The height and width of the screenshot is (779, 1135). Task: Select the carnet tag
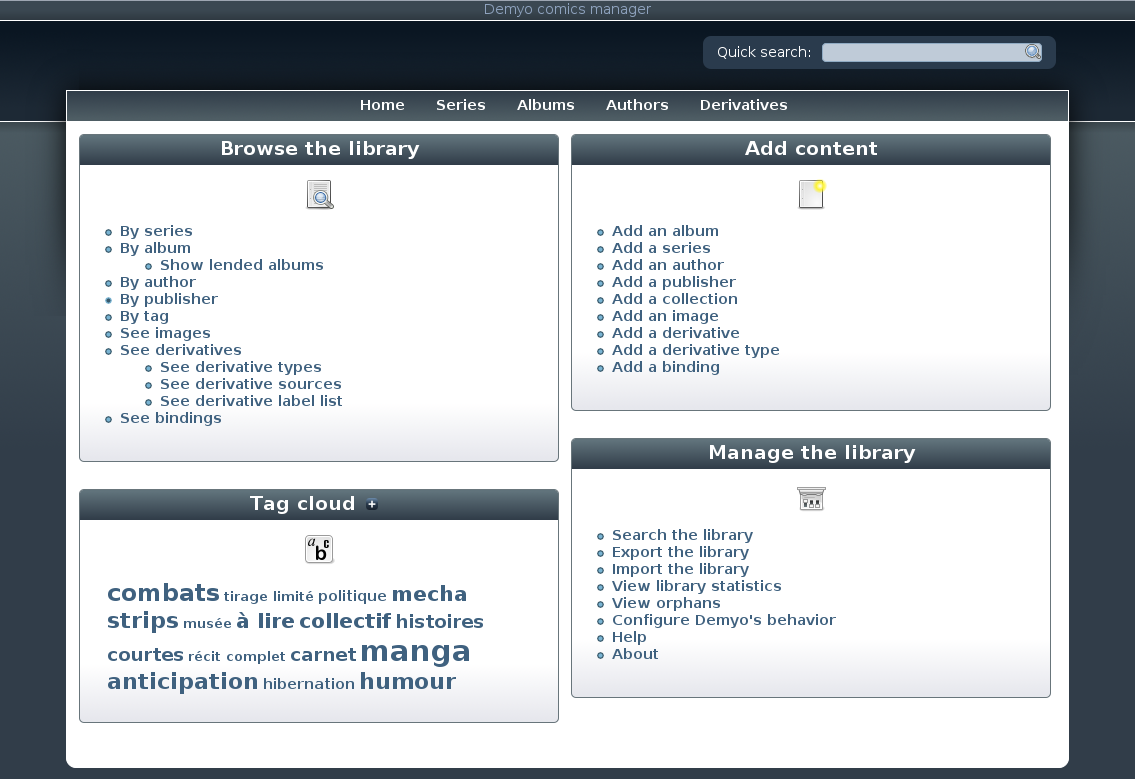[x=323, y=655]
